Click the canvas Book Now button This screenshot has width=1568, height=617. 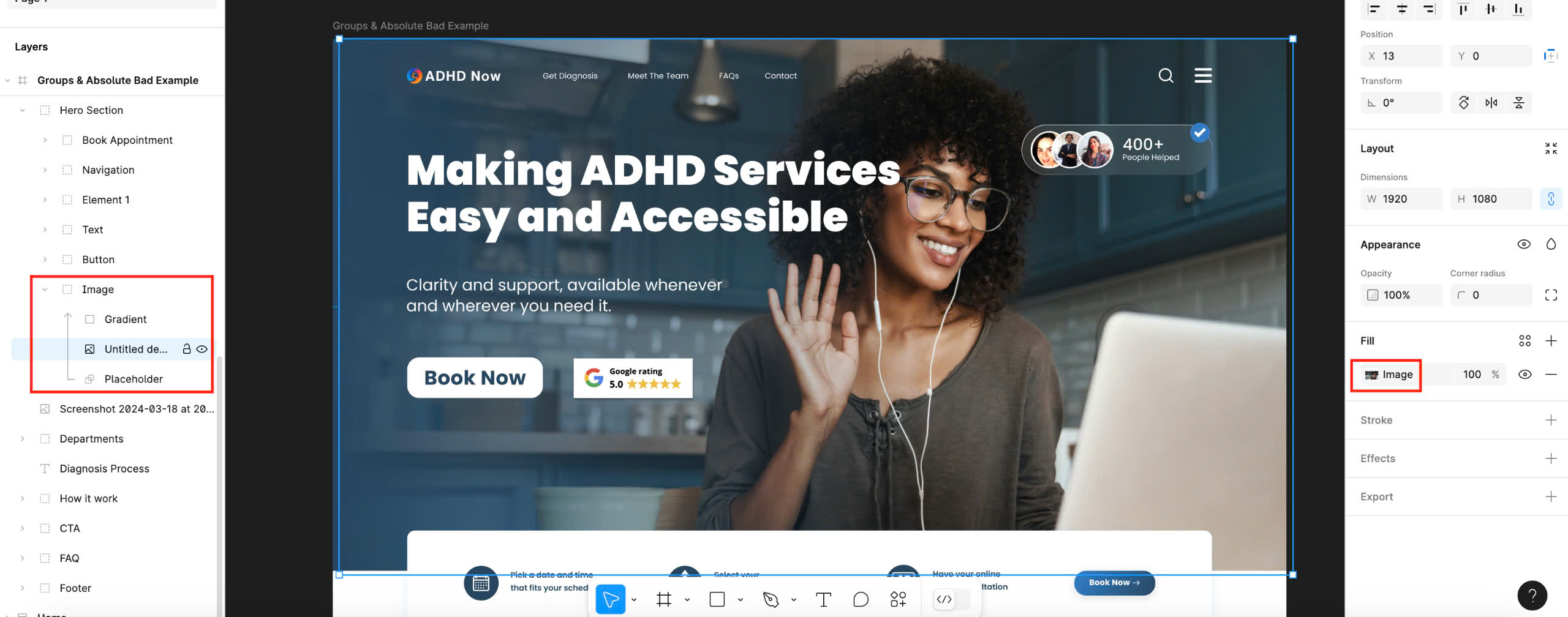coord(475,378)
